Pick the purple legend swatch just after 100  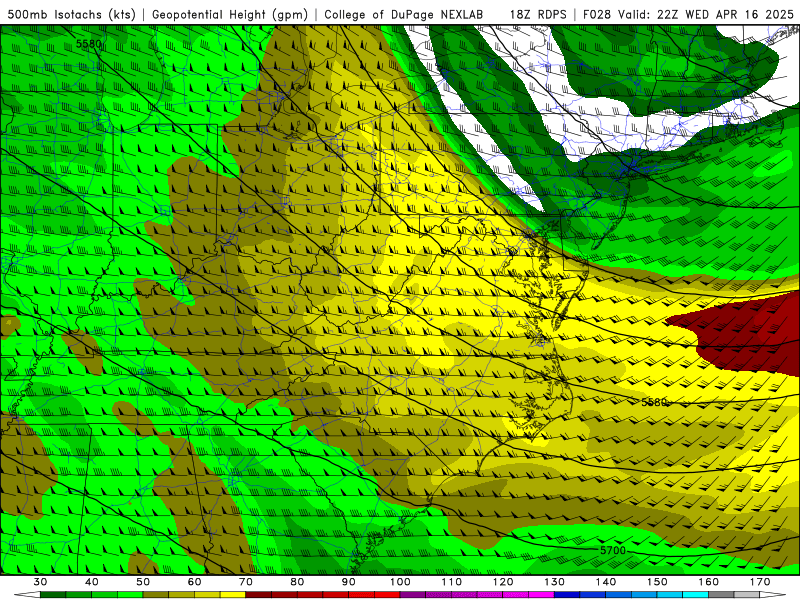pyautogui.click(x=413, y=595)
